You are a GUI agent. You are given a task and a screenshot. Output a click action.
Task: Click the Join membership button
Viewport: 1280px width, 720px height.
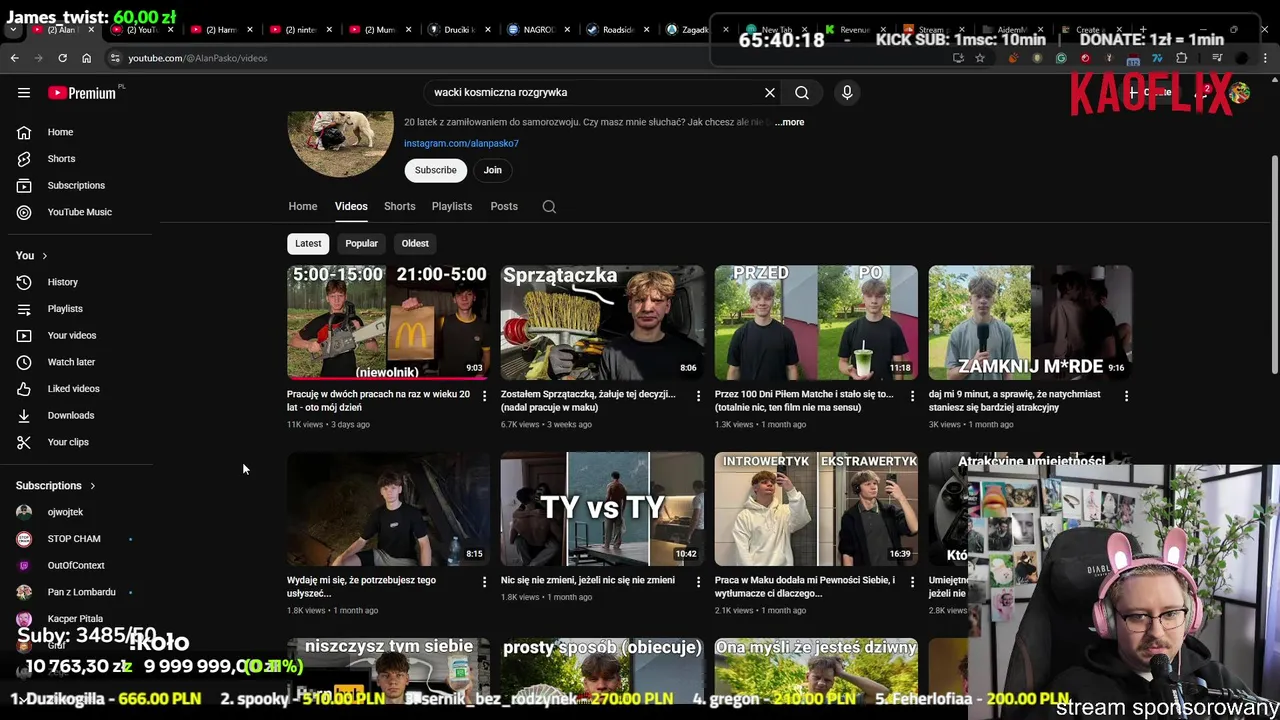[x=493, y=170]
